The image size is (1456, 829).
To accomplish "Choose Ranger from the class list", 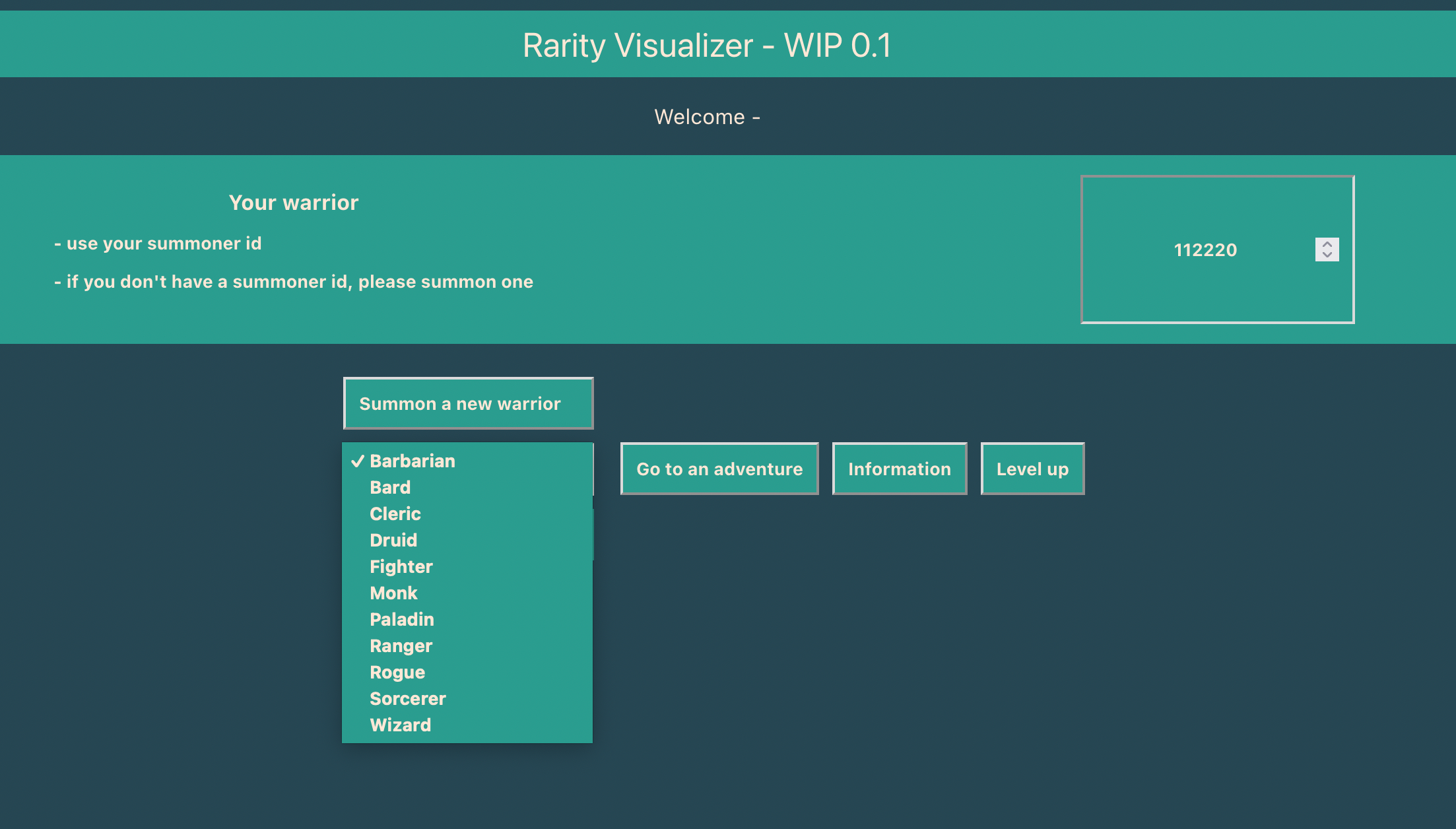I will (401, 646).
